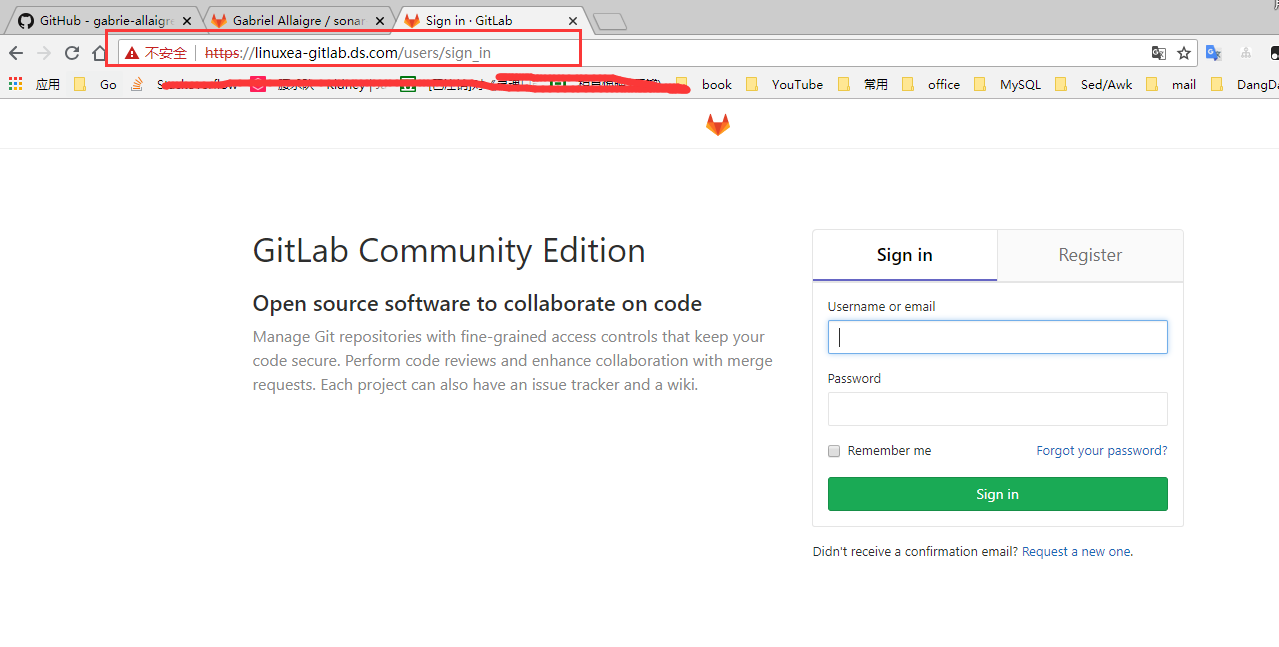The height and width of the screenshot is (647, 1279).
Task: Click the home icon in browser toolbar
Action: click(99, 53)
